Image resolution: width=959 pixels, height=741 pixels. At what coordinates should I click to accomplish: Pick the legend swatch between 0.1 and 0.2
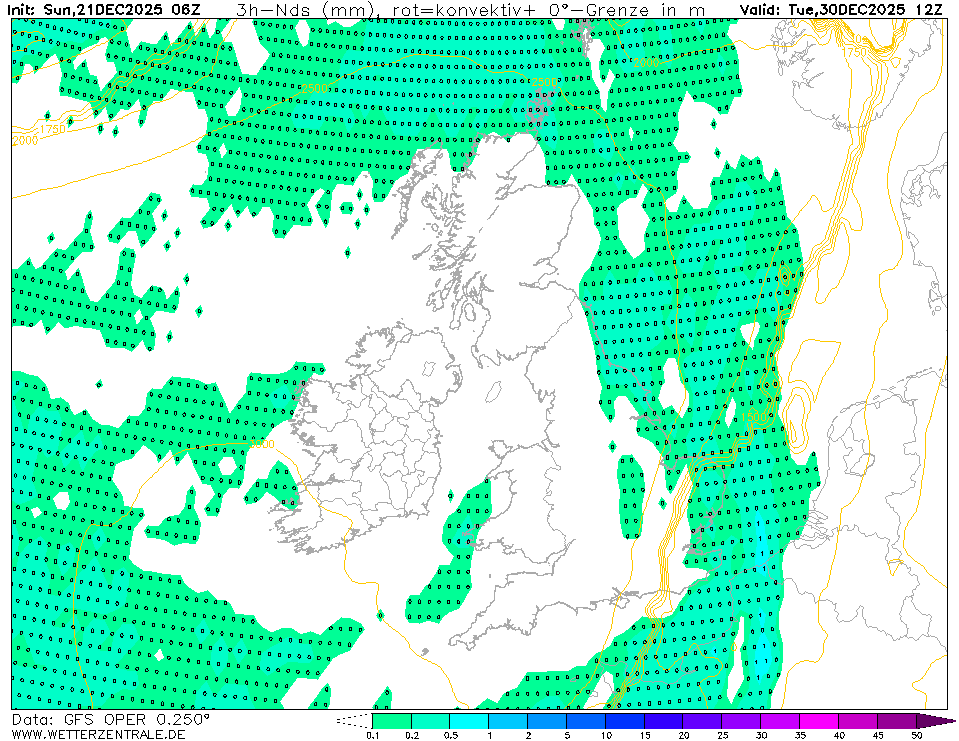pyautogui.click(x=391, y=720)
